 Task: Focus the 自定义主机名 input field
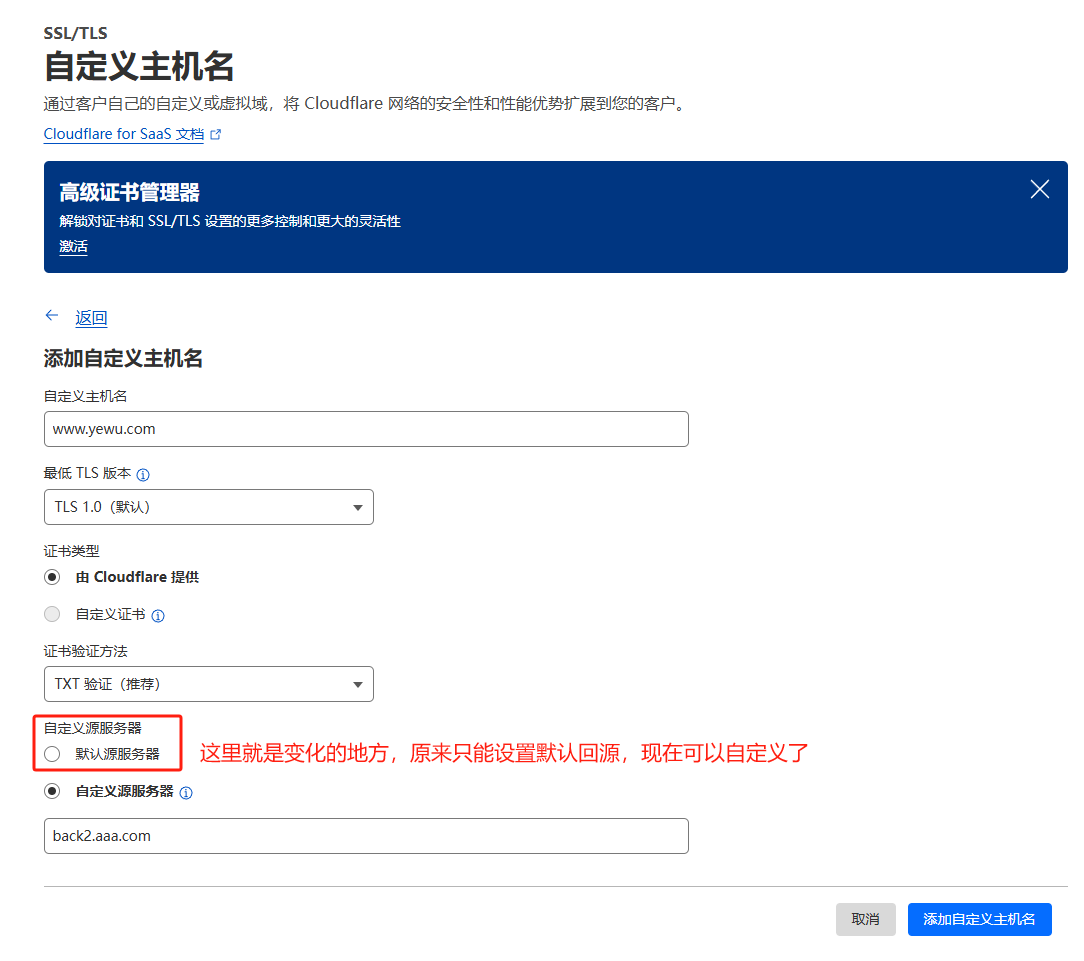tap(366, 429)
